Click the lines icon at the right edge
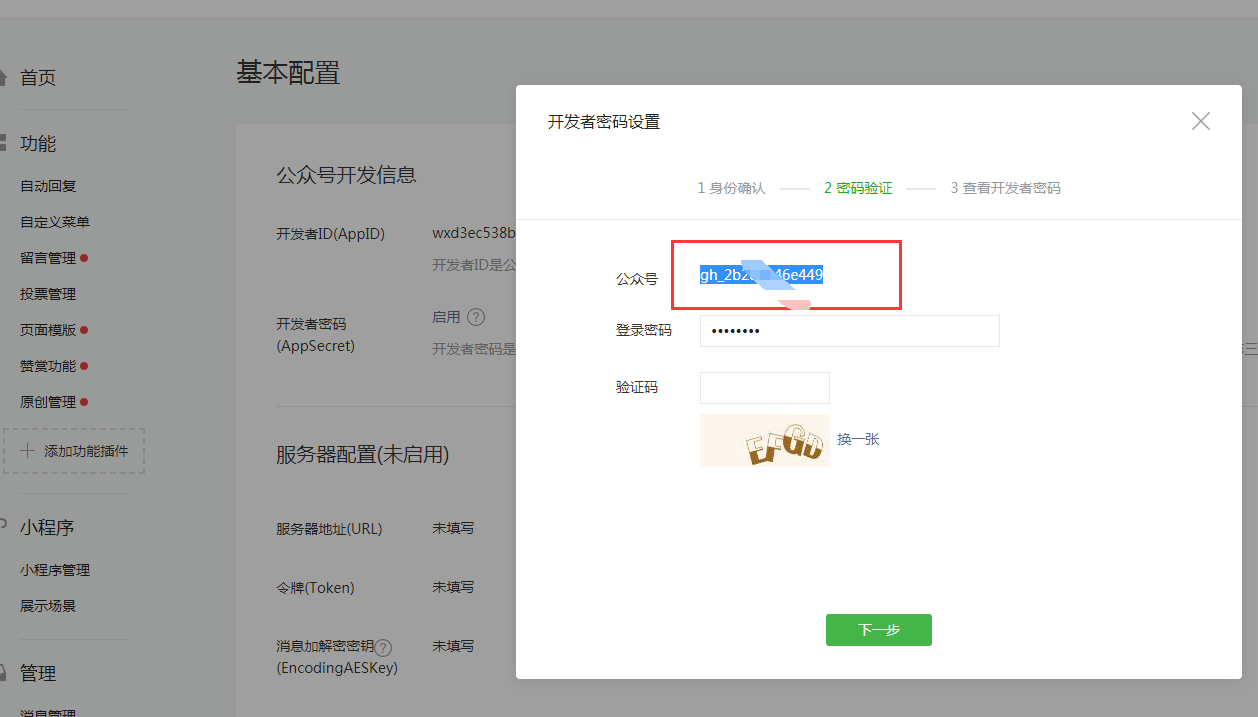The image size is (1258, 717). click(x=1251, y=348)
